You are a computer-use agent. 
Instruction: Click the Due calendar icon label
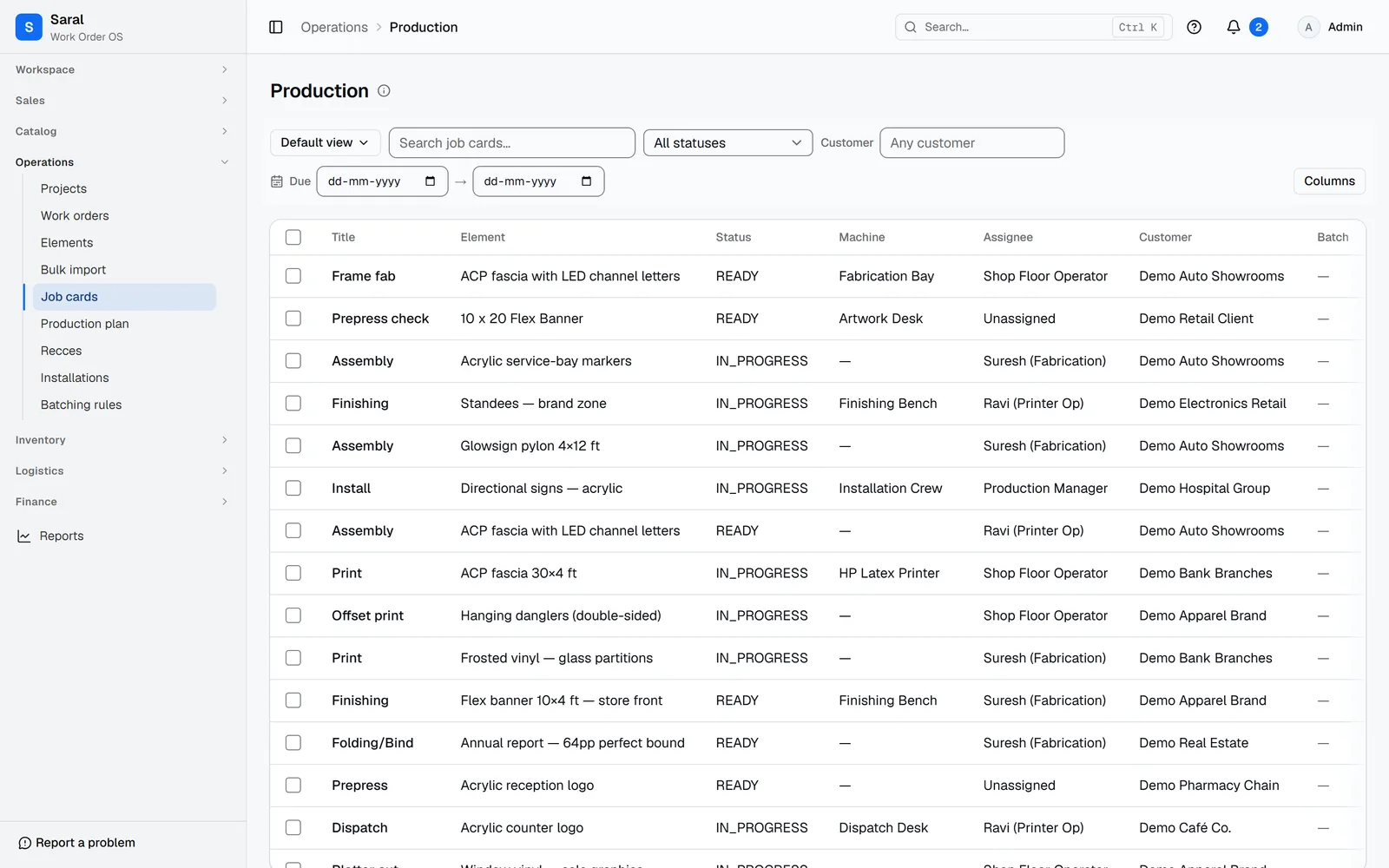pos(277,181)
